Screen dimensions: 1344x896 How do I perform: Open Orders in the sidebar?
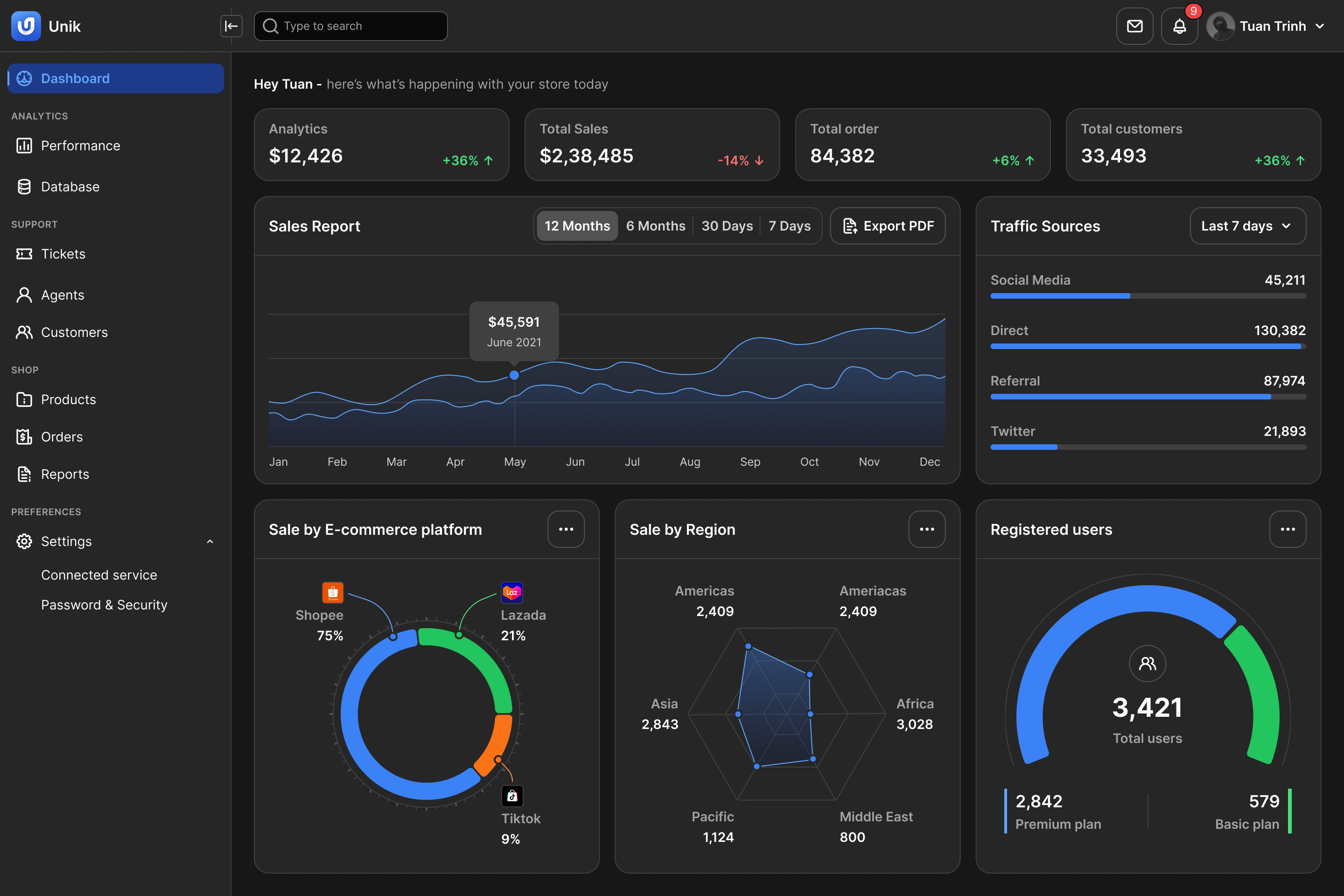pyautogui.click(x=62, y=437)
